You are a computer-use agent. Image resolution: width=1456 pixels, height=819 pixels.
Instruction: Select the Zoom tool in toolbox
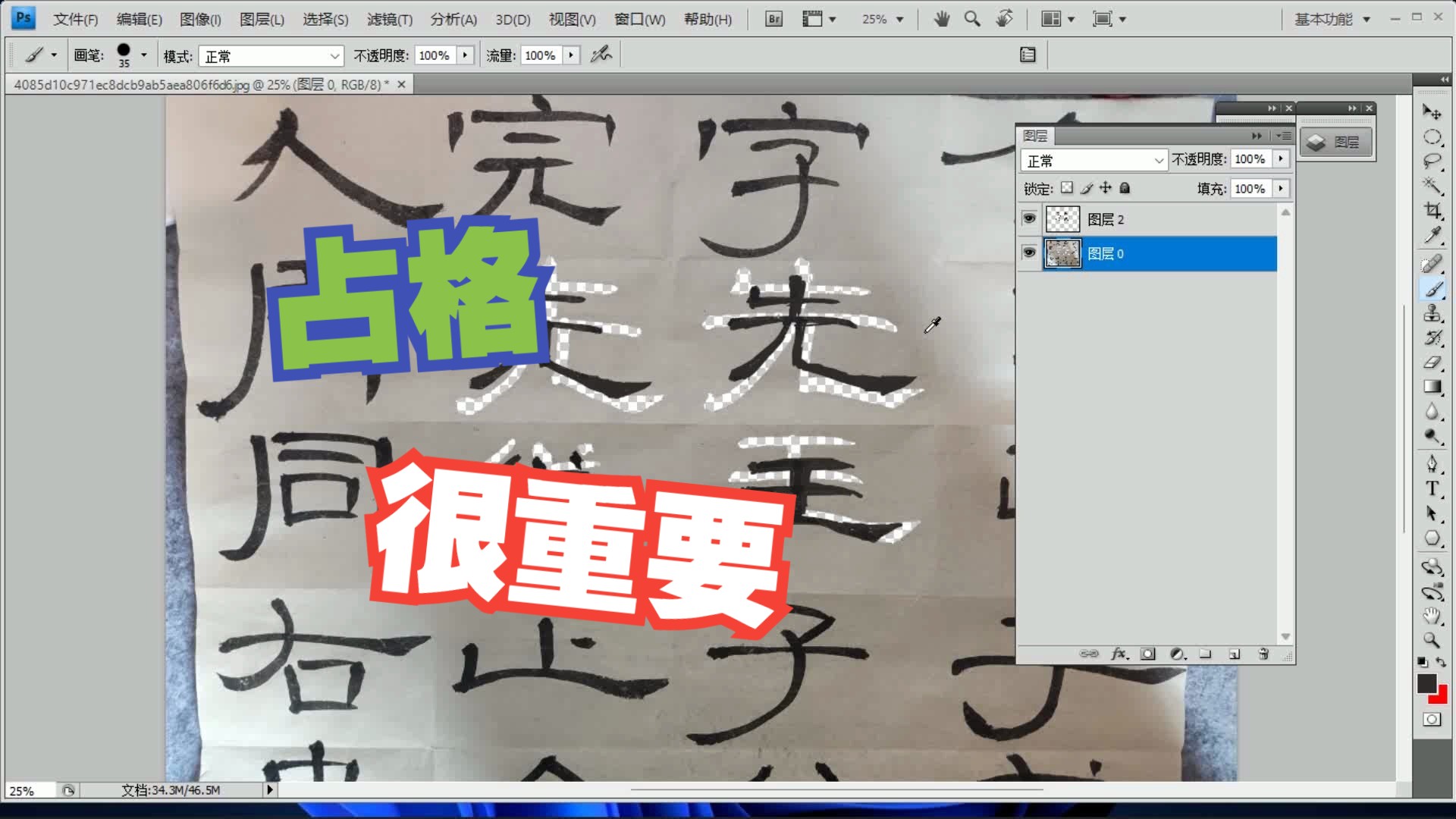[x=1432, y=640]
